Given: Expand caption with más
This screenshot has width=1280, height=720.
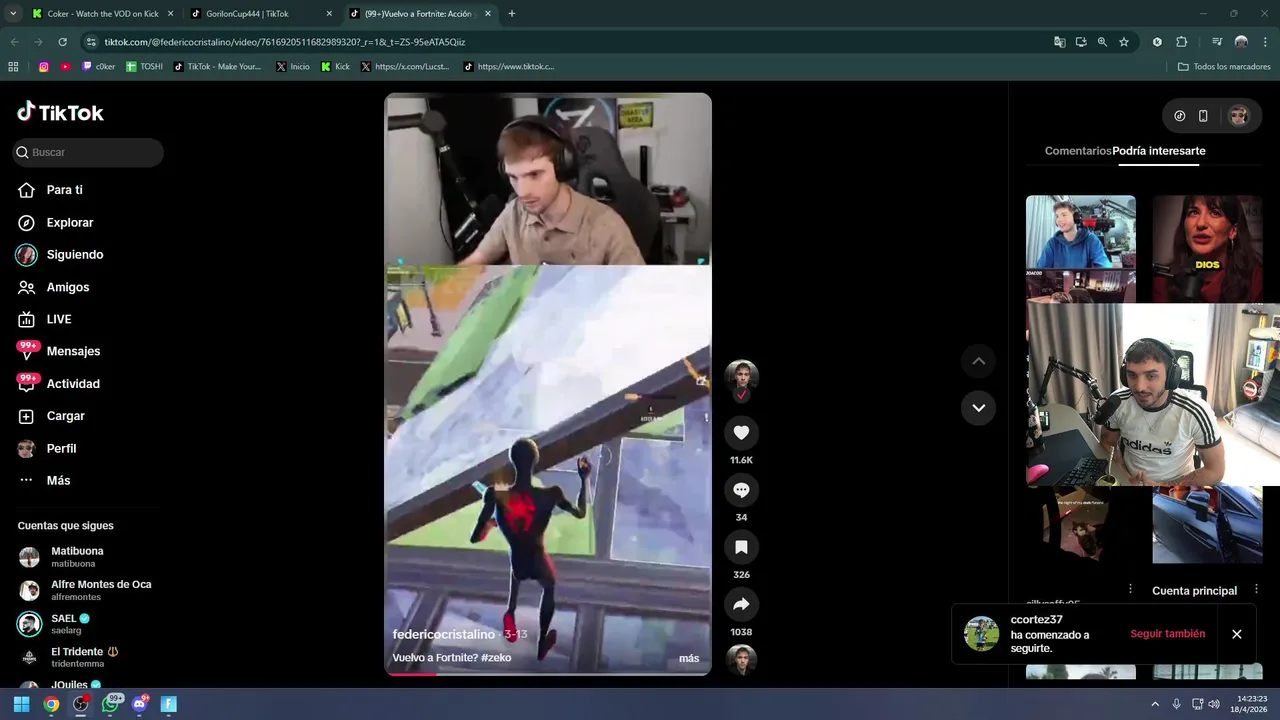Looking at the screenshot, I should tap(689, 658).
